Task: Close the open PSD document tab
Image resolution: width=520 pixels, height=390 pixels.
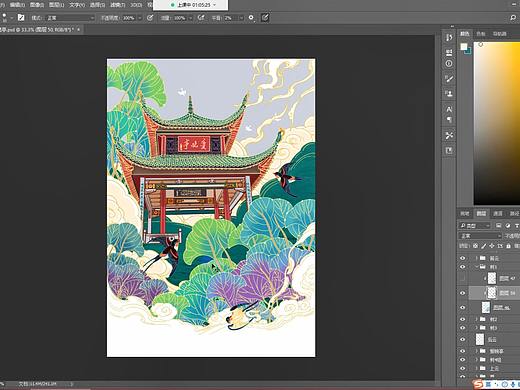Action: (x=79, y=30)
